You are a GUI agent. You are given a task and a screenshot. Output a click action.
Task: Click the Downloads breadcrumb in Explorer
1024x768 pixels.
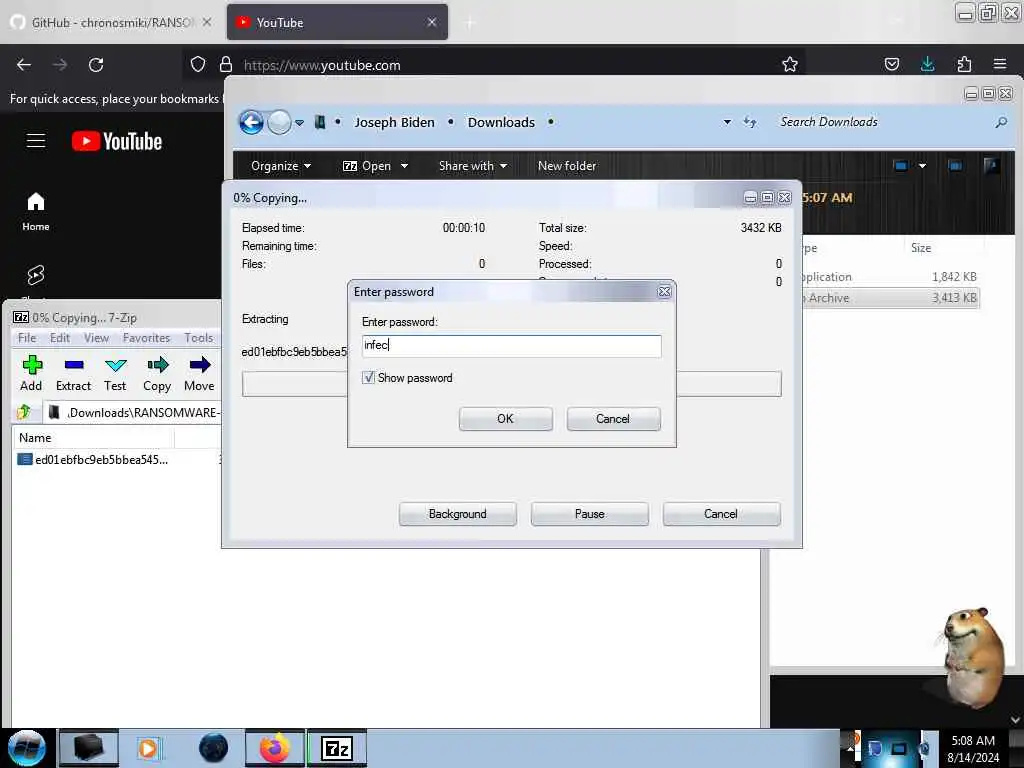tap(501, 122)
